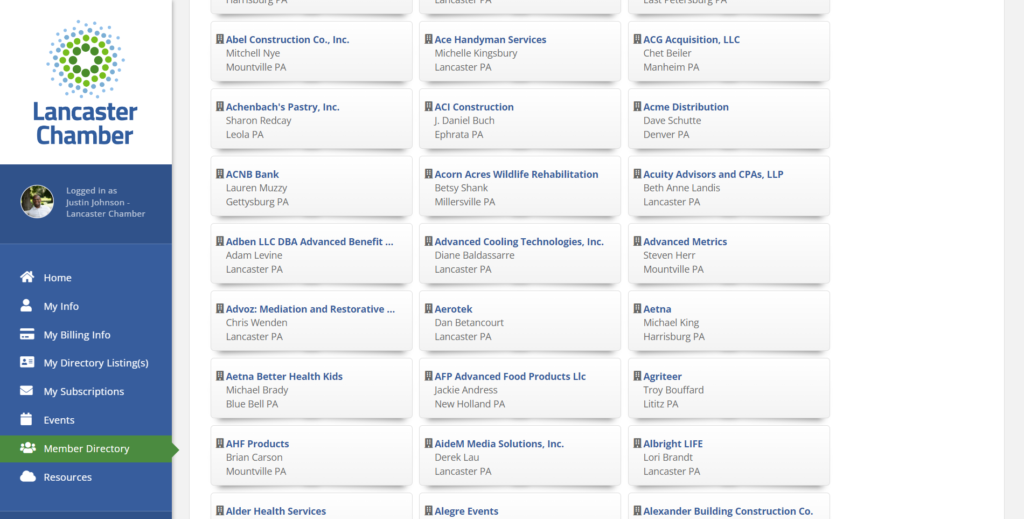Open Advoz: Mediation and Restorative listing
Viewport: 1024px width, 519px height.
point(310,309)
